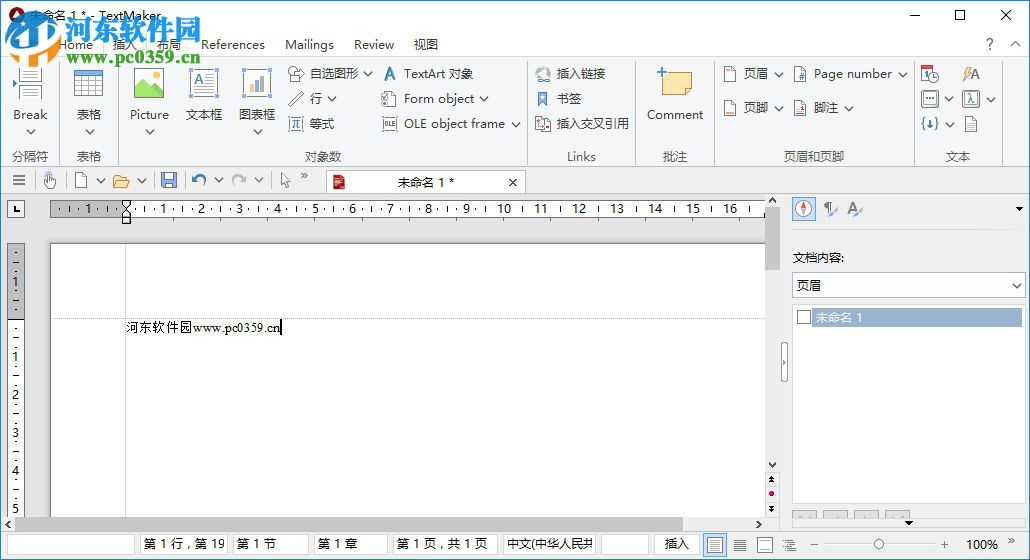Select the 未命名 1 document tab
This screenshot has height=560, width=1030.
[x=426, y=183]
